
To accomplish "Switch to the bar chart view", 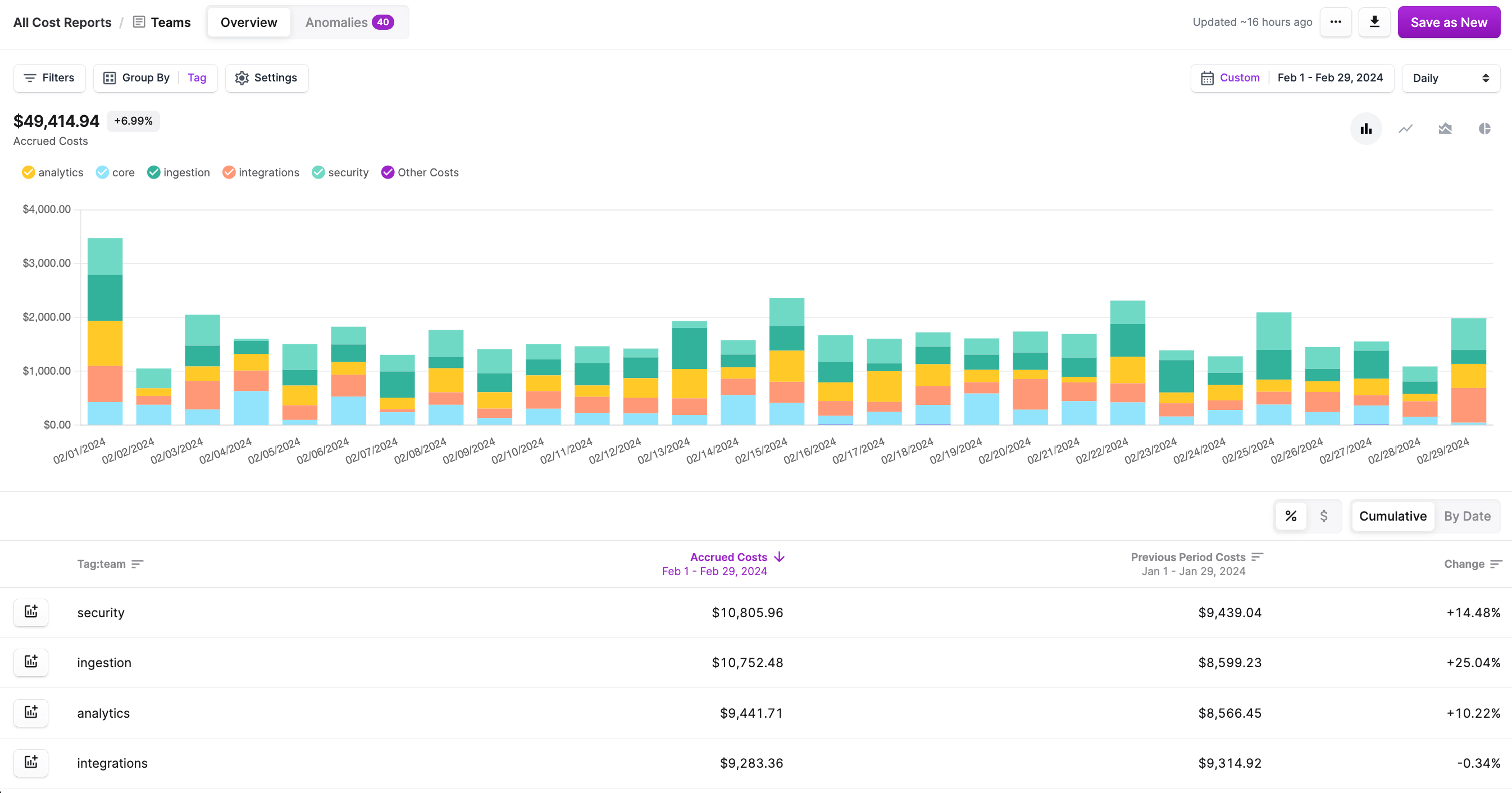I will [x=1366, y=129].
